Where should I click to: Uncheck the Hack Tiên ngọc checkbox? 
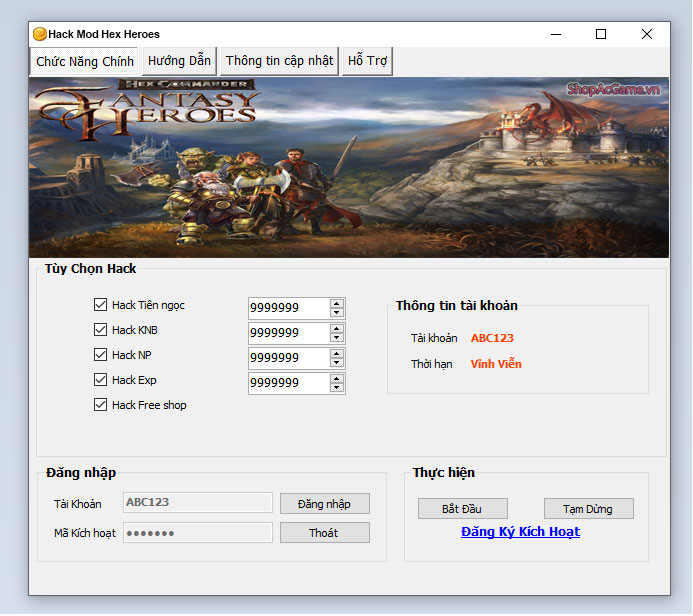pyautogui.click(x=100, y=305)
